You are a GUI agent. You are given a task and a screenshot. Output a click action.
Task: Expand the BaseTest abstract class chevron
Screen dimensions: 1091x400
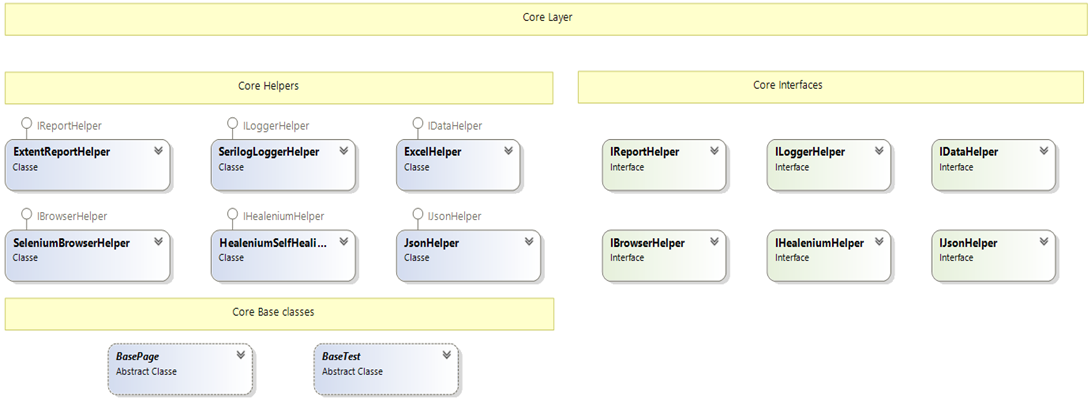tap(447, 355)
